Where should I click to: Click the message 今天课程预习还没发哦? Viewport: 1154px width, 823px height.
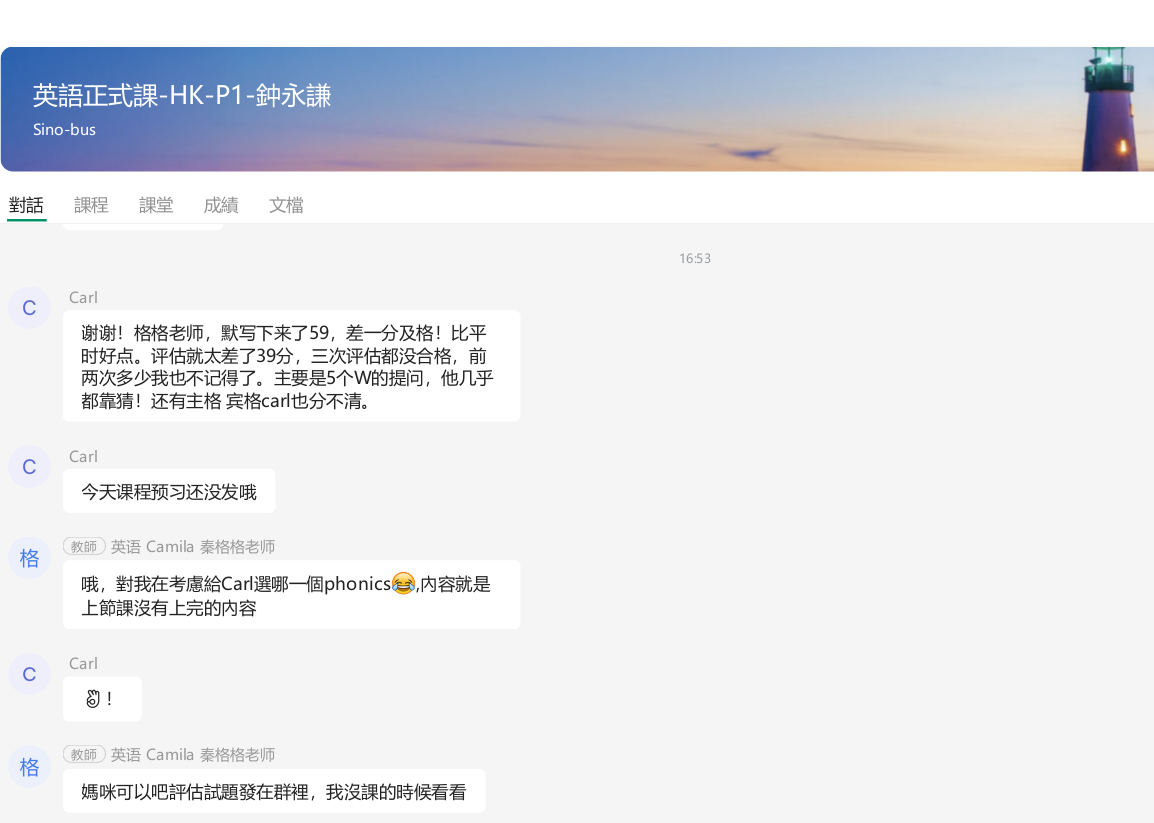coord(169,492)
